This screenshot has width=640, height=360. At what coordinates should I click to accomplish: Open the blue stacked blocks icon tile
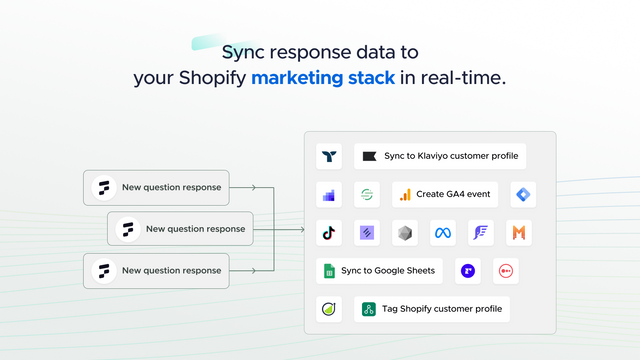[x=329, y=194]
